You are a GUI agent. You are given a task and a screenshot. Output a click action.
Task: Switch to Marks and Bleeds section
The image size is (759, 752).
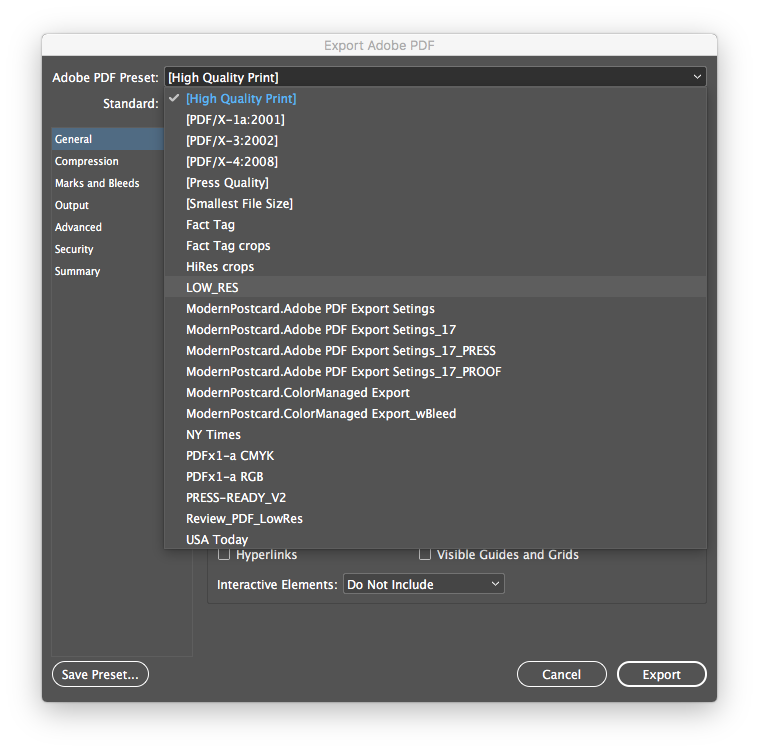click(97, 184)
